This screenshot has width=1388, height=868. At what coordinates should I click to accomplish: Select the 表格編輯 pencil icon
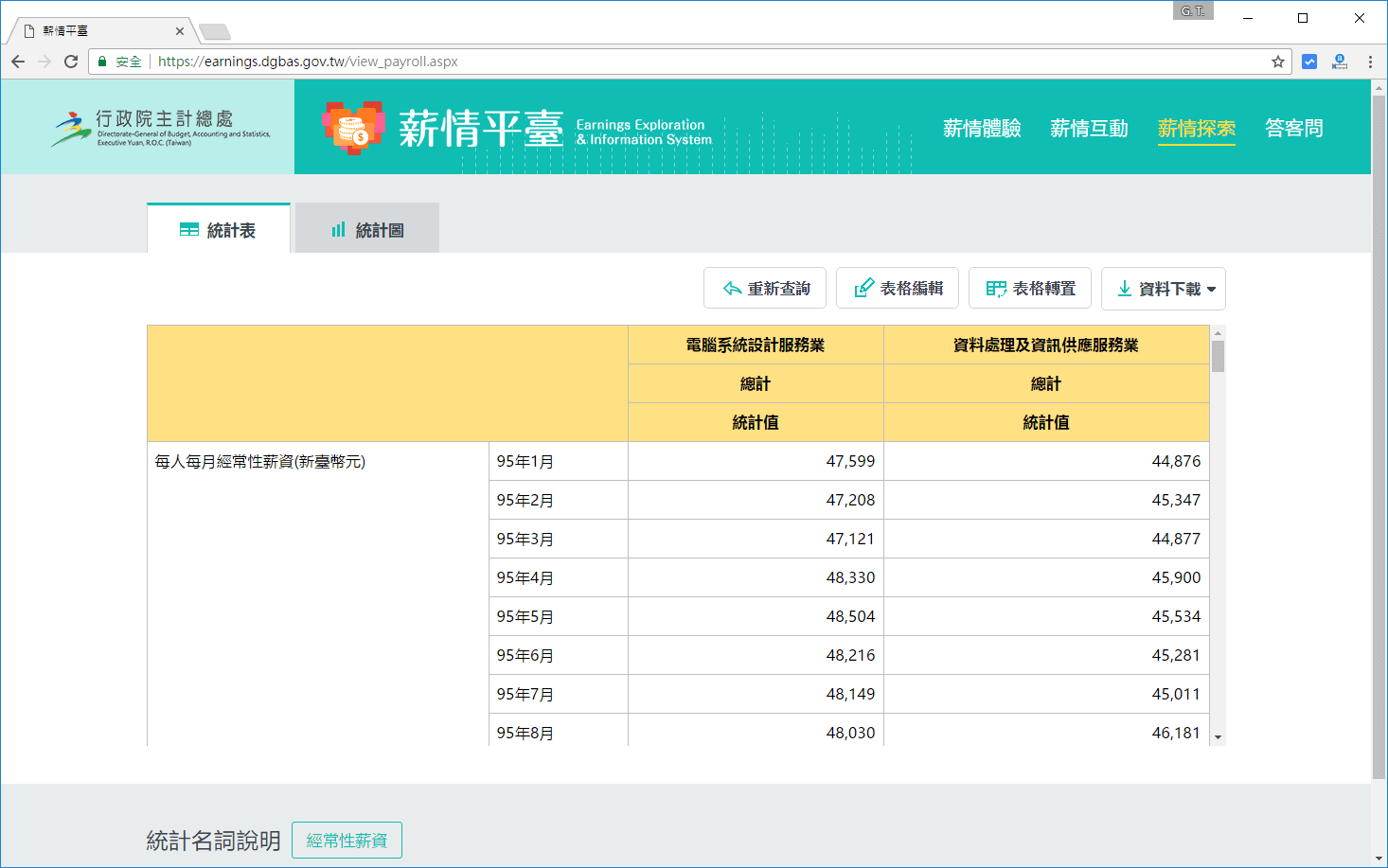click(x=864, y=288)
